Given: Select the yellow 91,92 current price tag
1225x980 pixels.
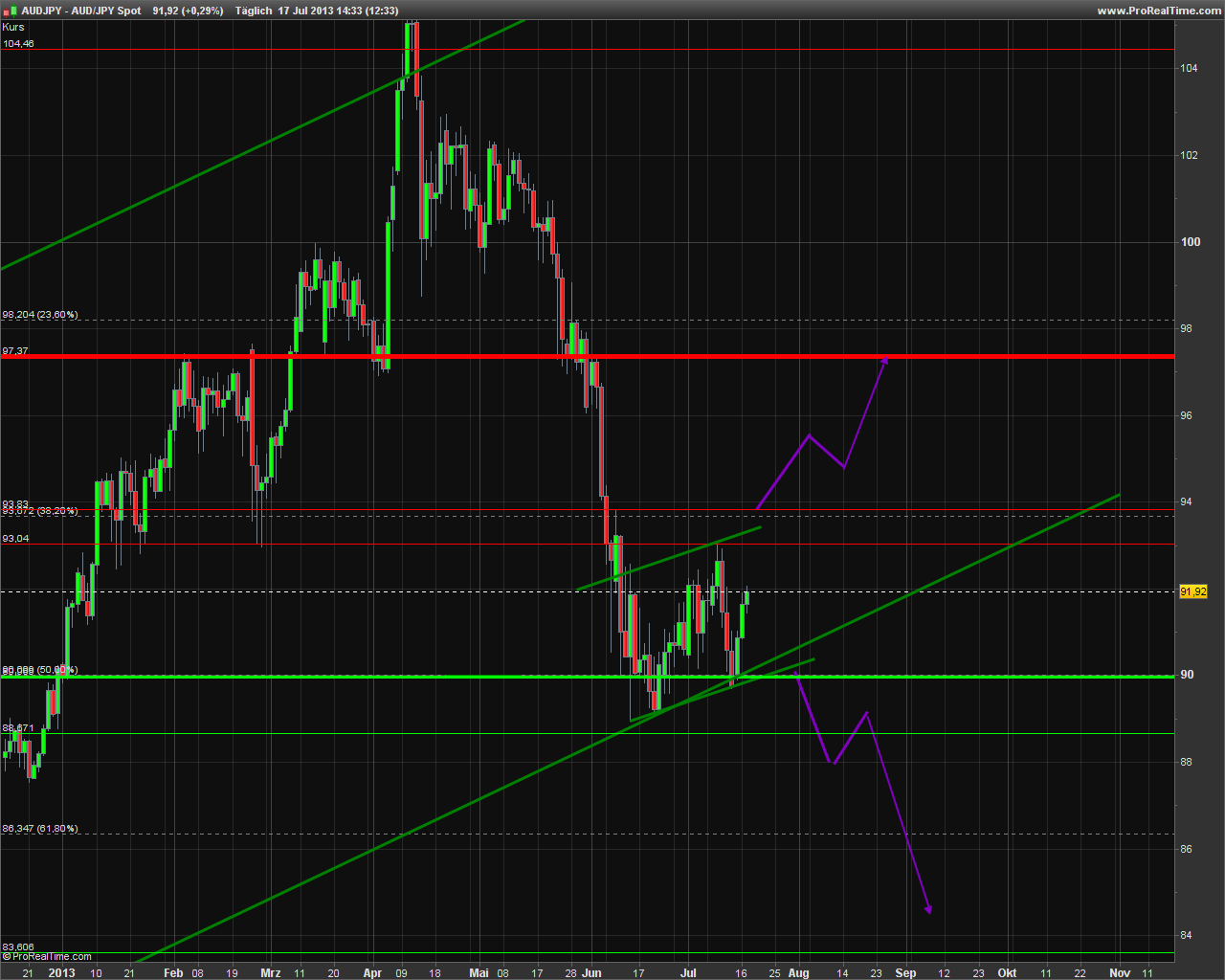Looking at the screenshot, I should 1192,591.
